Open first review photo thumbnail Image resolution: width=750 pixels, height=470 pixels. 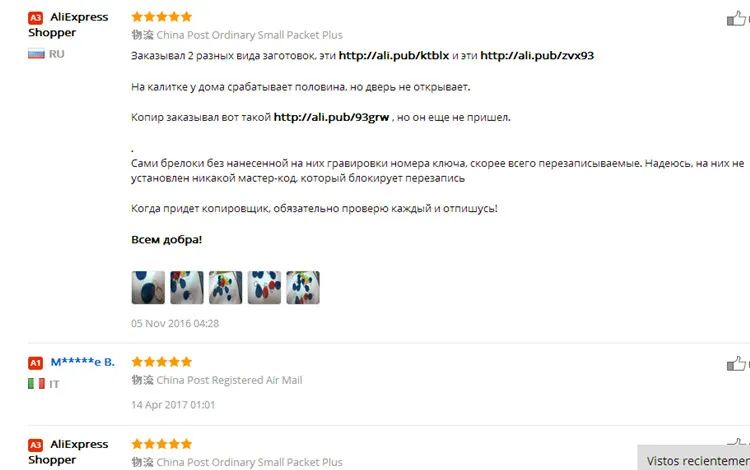tap(148, 287)
